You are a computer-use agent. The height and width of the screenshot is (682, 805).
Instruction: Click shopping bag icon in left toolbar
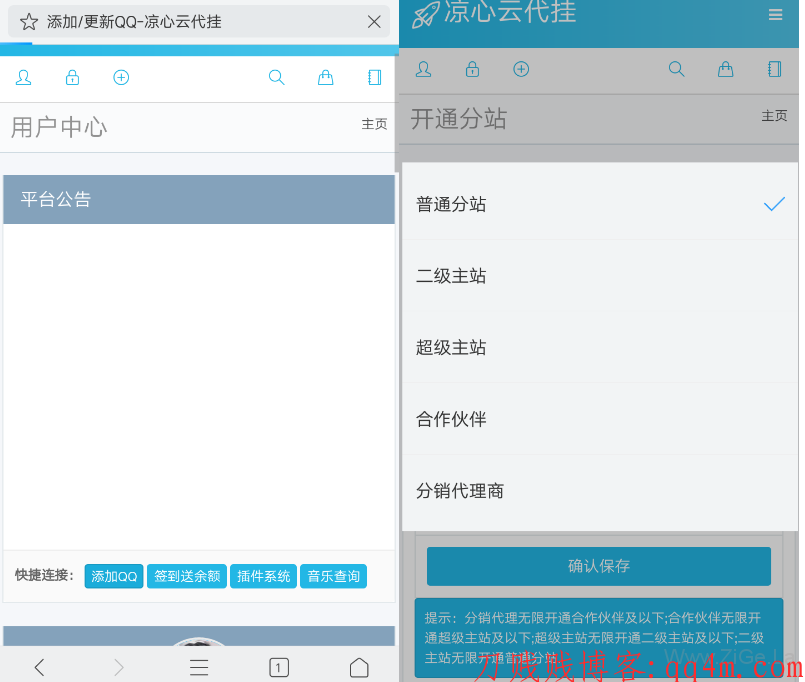coord(325,78)
